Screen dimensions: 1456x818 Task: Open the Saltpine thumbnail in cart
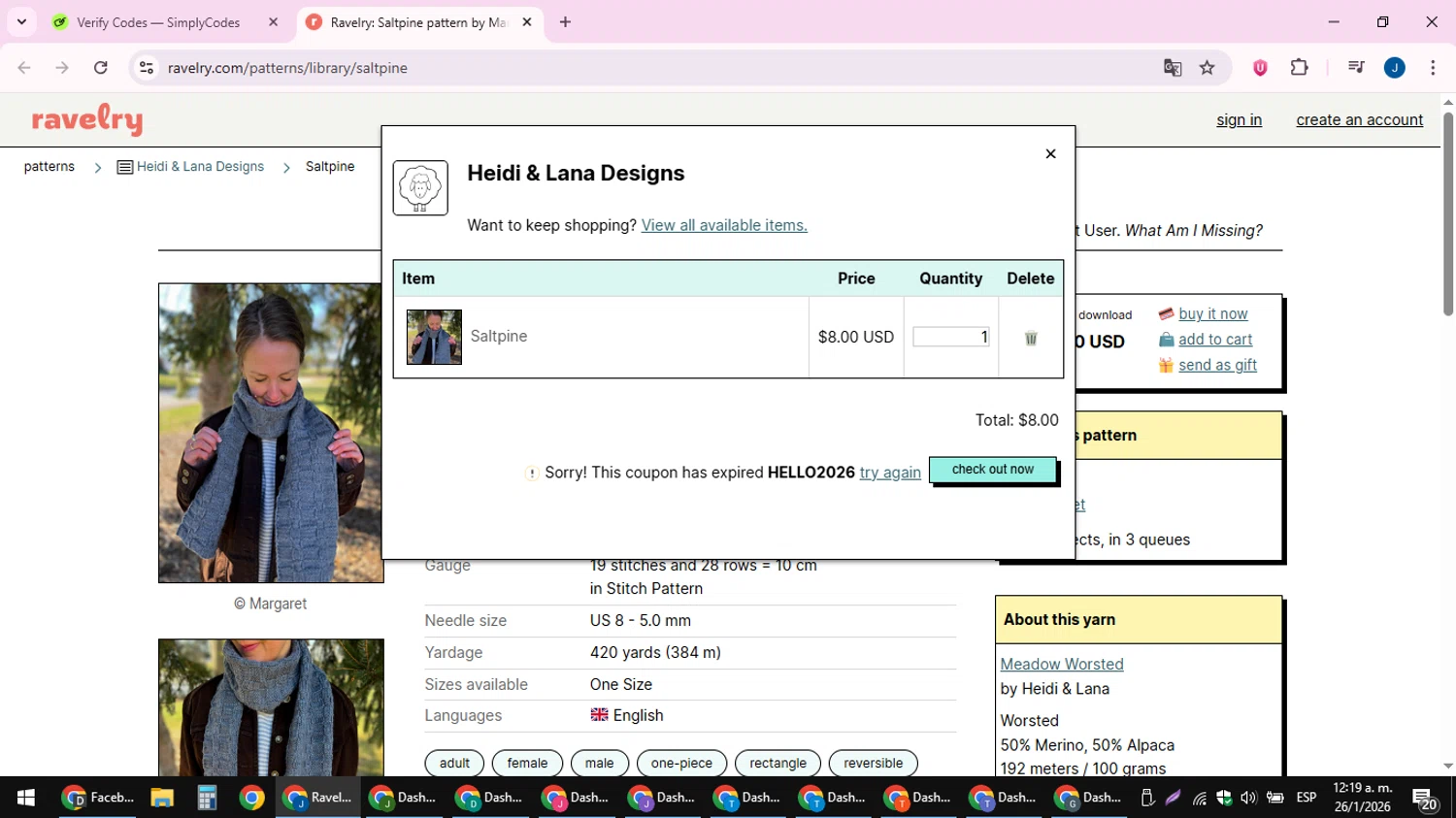point(434,337)
